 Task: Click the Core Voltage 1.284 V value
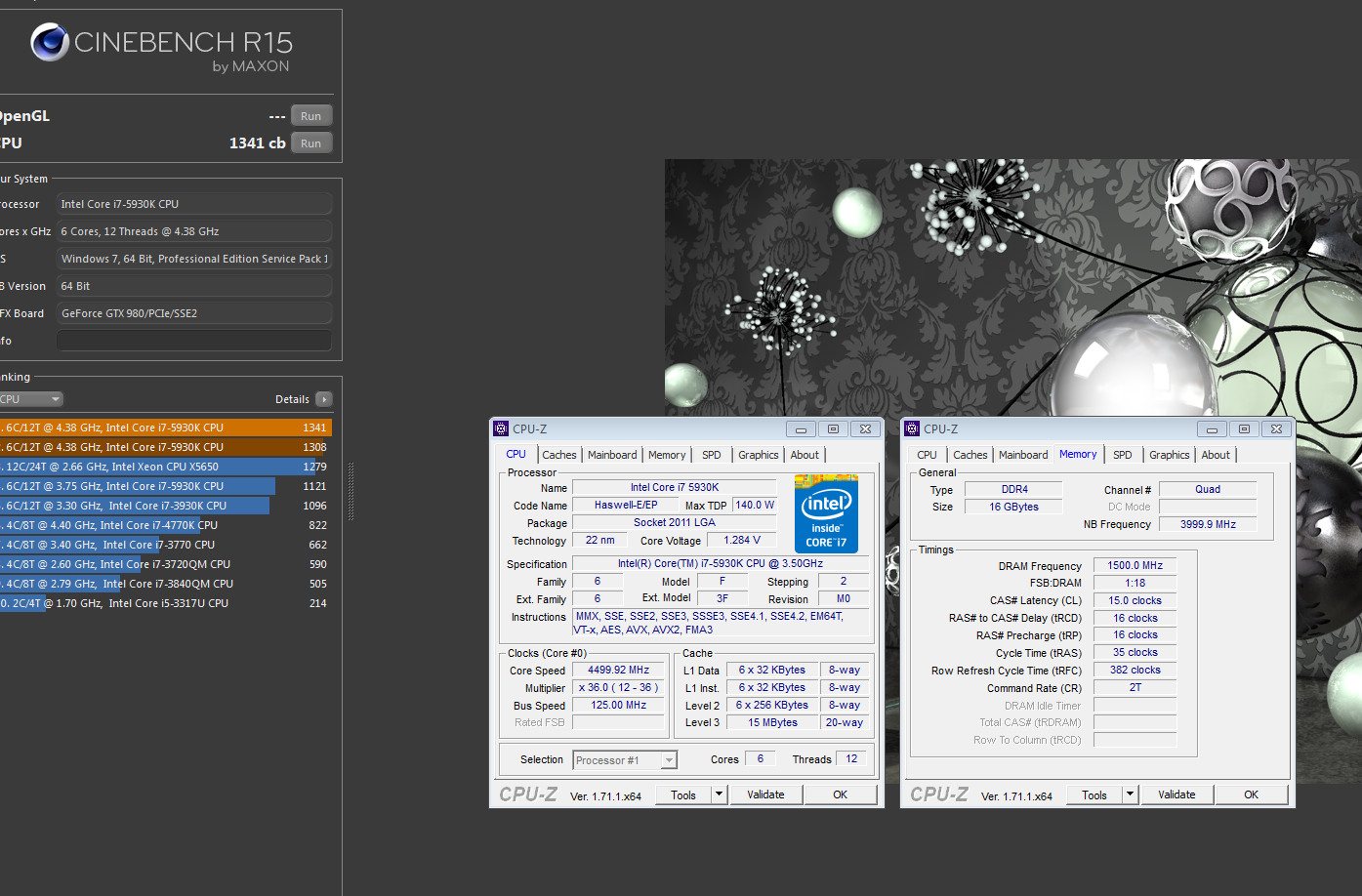point(742,540)
